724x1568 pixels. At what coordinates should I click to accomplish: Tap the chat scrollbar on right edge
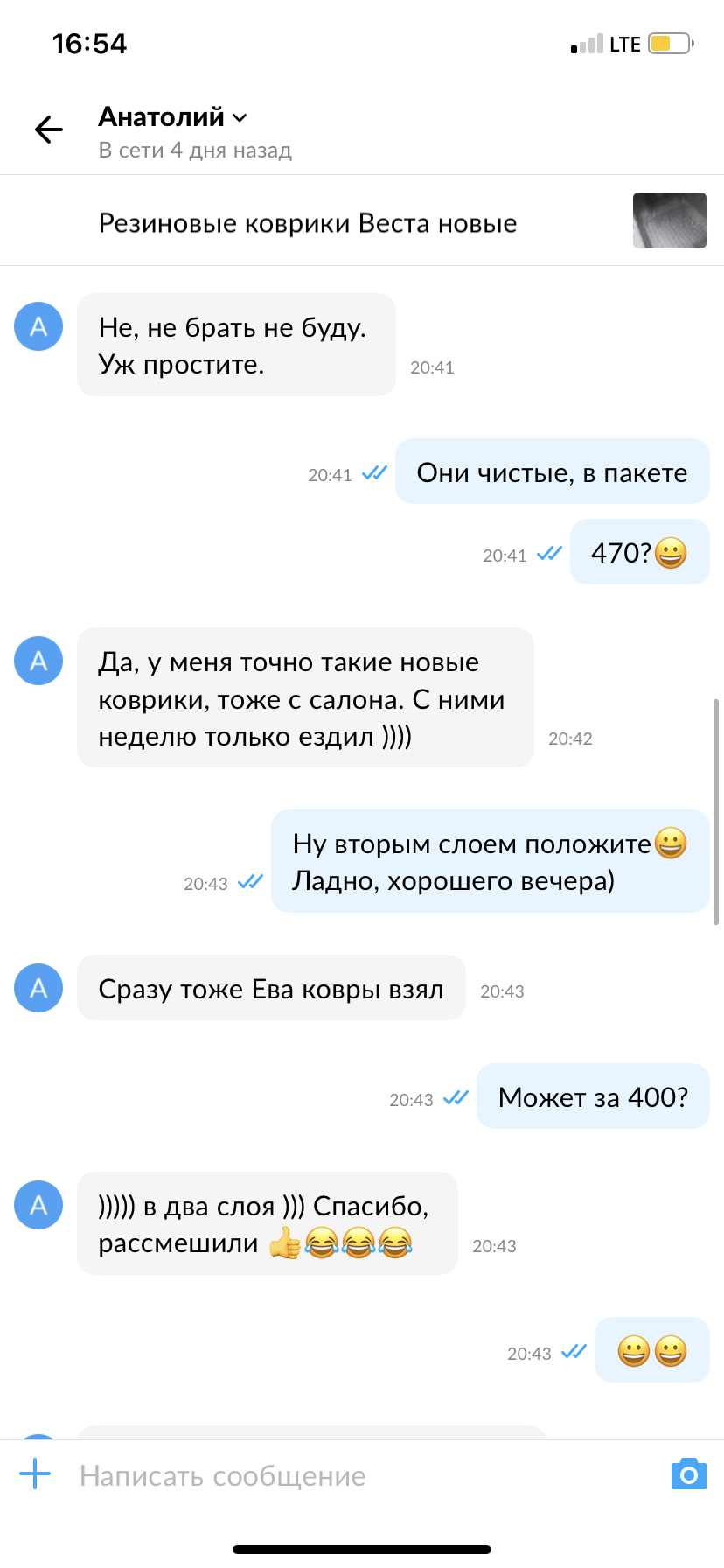click(x=716, y=811)
